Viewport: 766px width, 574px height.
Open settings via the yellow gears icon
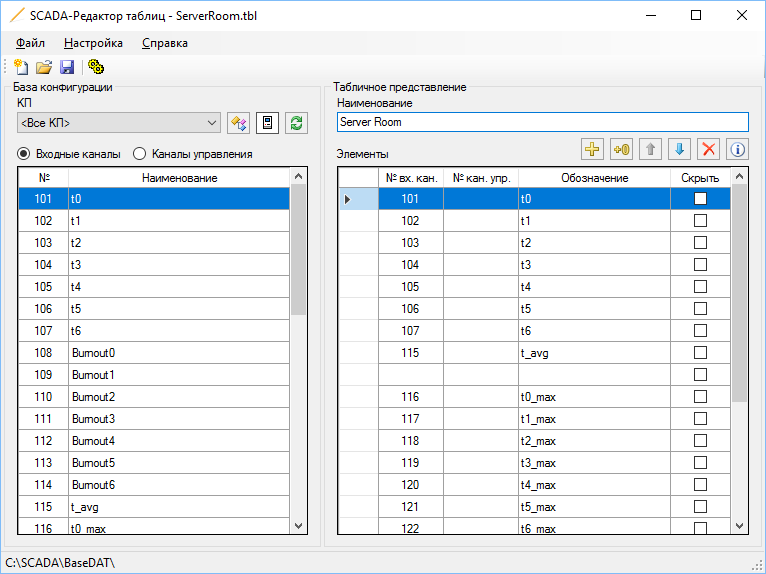click(96, 67)
